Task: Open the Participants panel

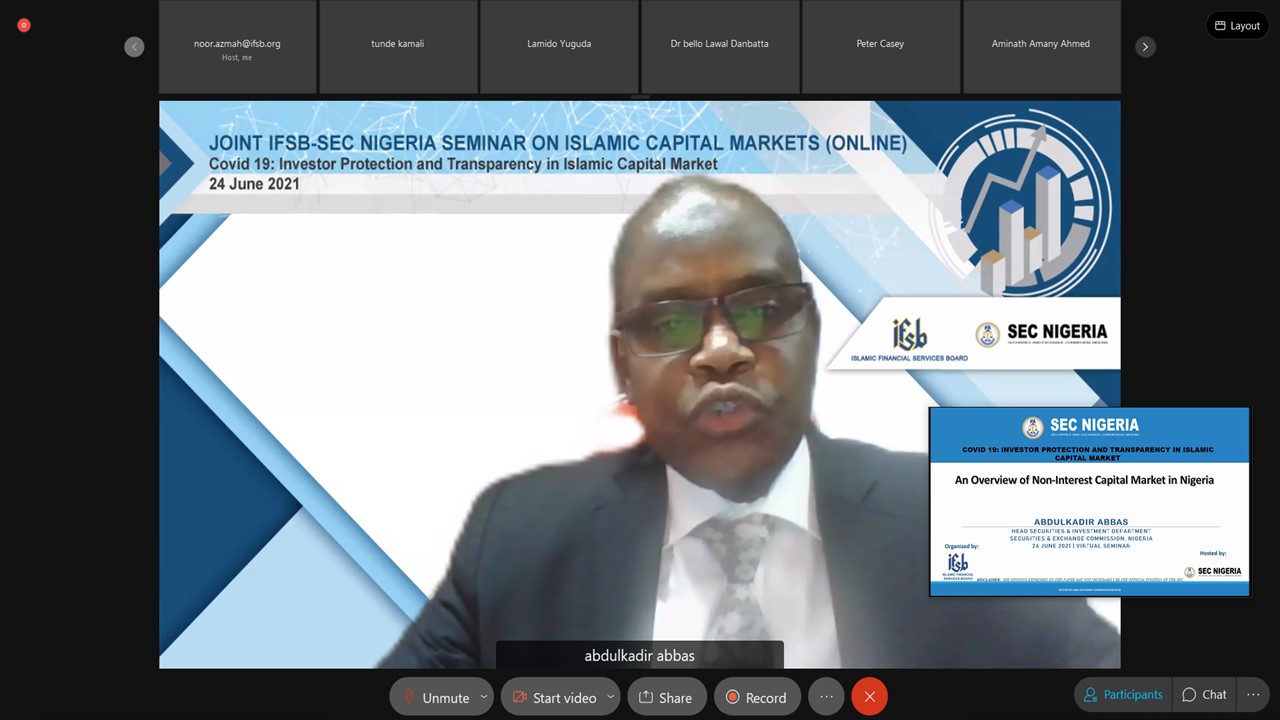Action: (x=1123, y=695)
